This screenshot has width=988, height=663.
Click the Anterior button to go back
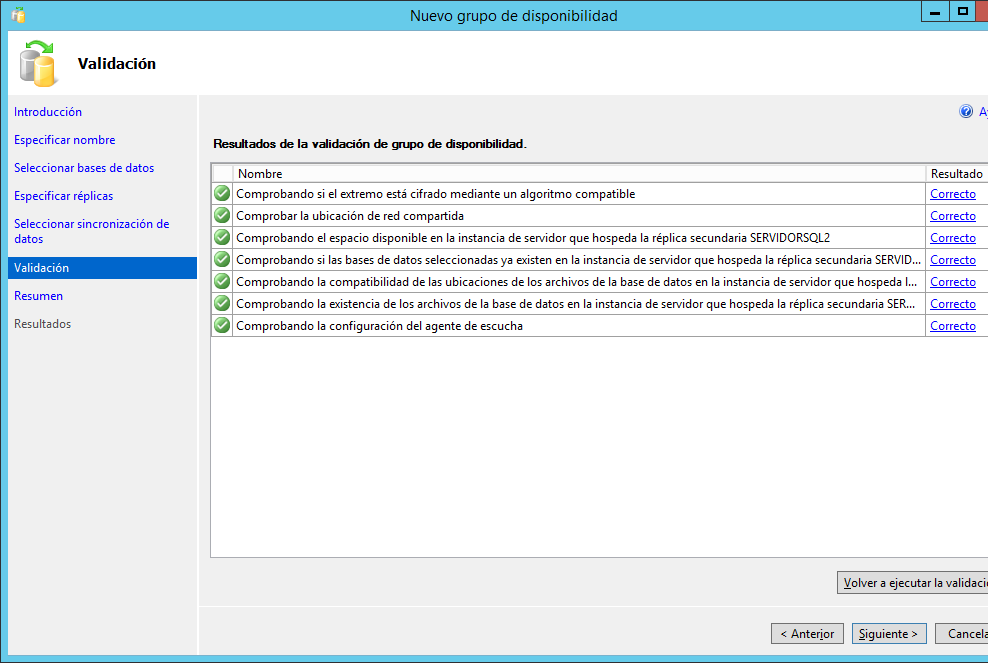806,633
